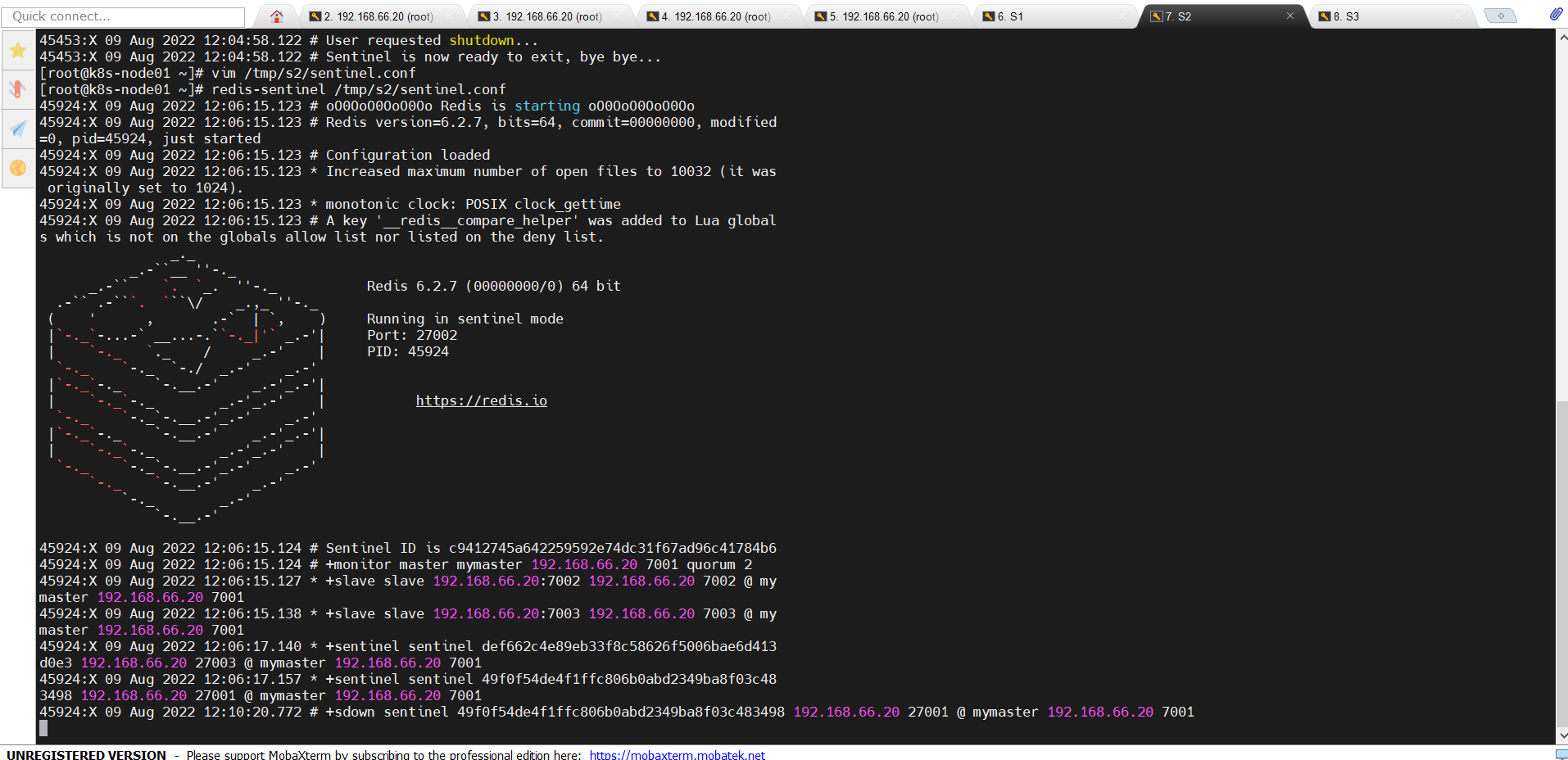This screenshot has height=760, width=1568.
Task: Focus the Quick connect field
Action: point(124,16)
